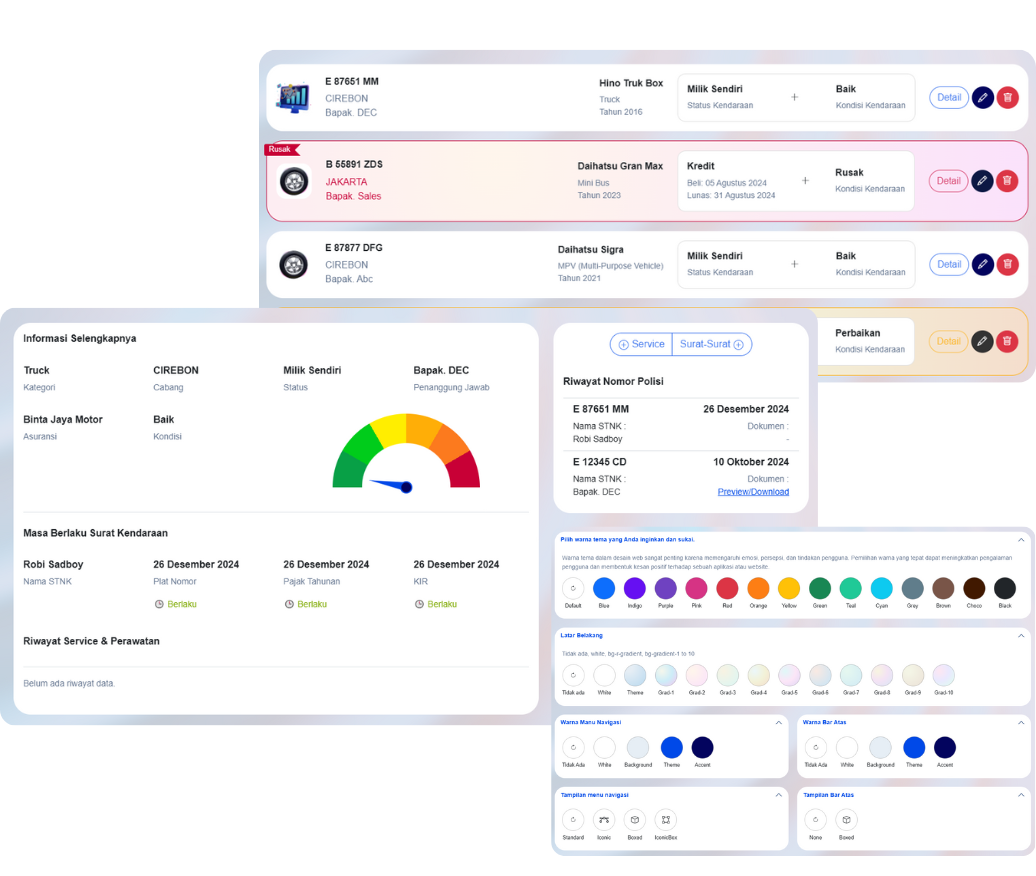Choose IconicBox navigation menu display
The height and width of the screenshot is (876, 1036).
[x=665, y=820]
